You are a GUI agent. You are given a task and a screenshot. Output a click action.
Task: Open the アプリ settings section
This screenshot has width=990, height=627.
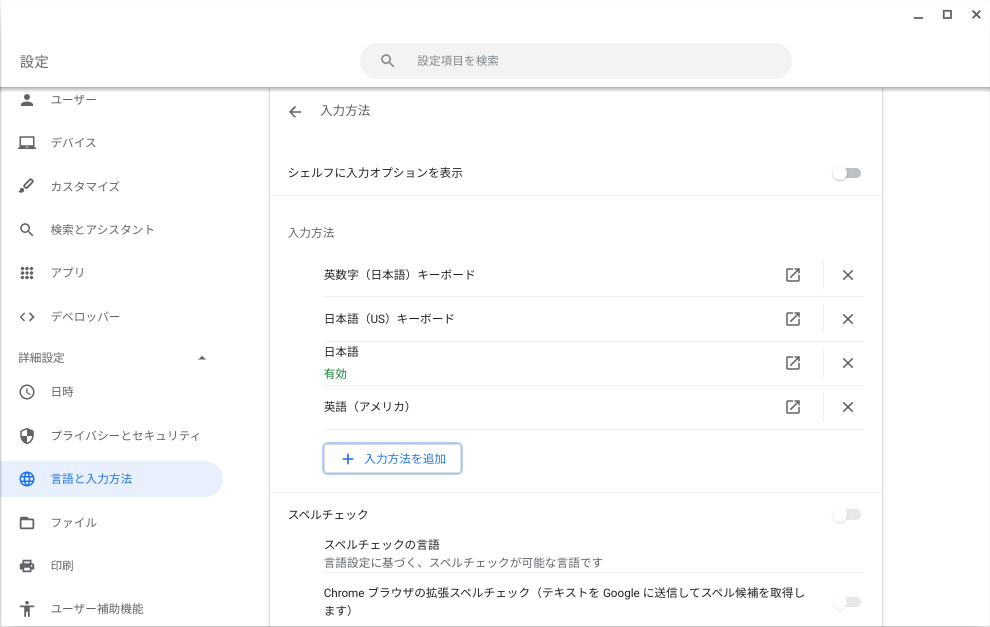click(68, 273)
